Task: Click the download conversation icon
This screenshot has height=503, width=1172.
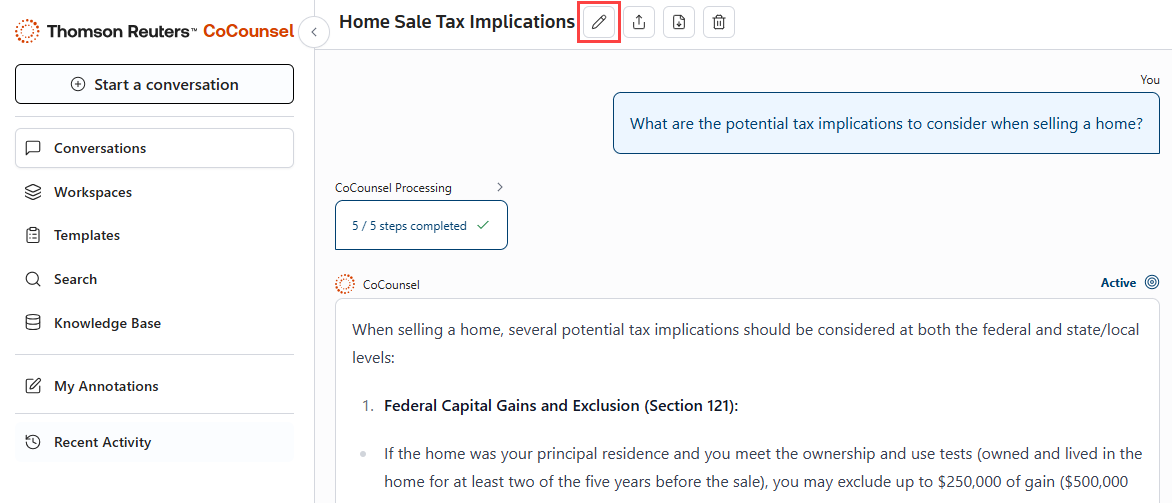Action: 679,22
